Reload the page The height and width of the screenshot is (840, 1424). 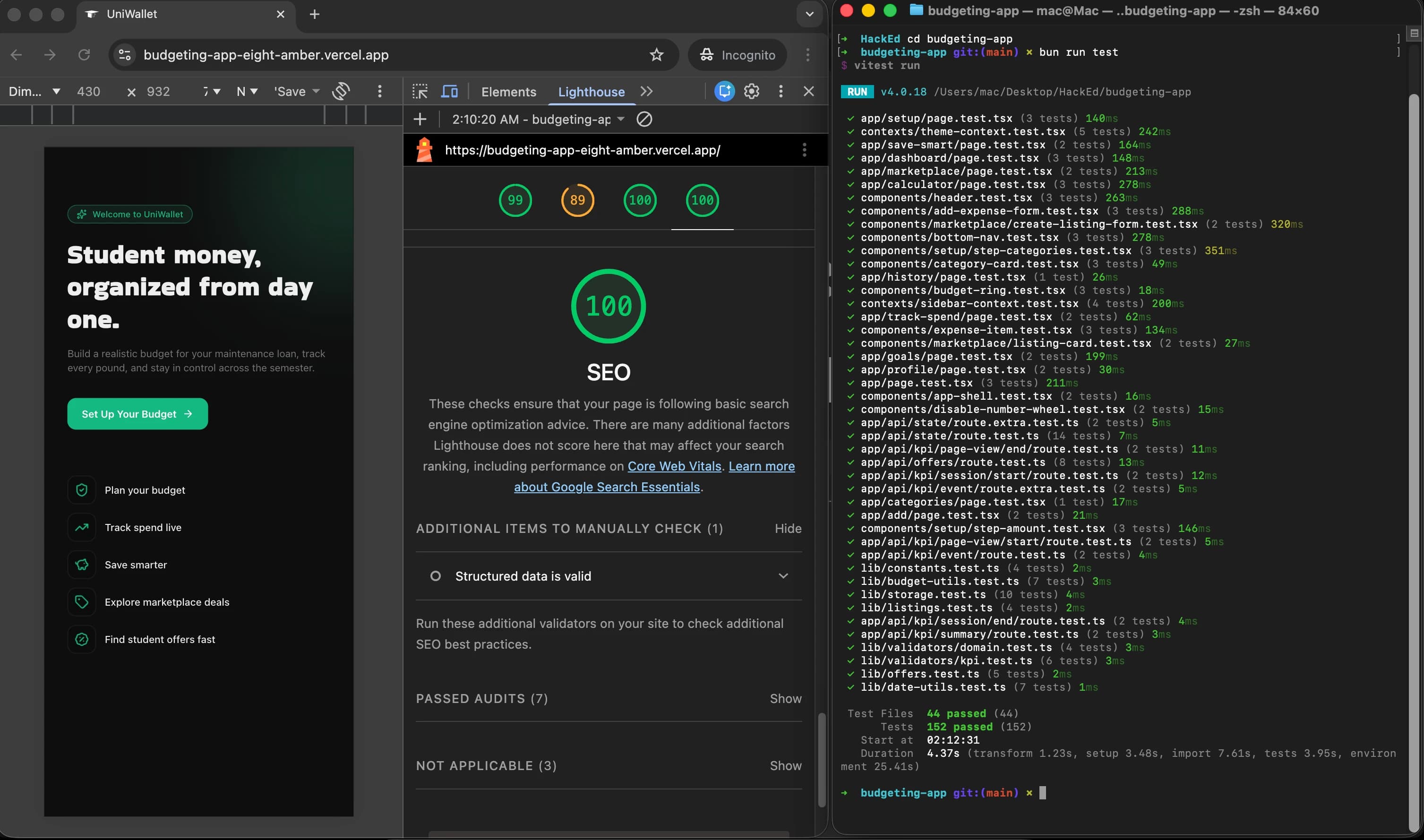[x=84, y=55]
